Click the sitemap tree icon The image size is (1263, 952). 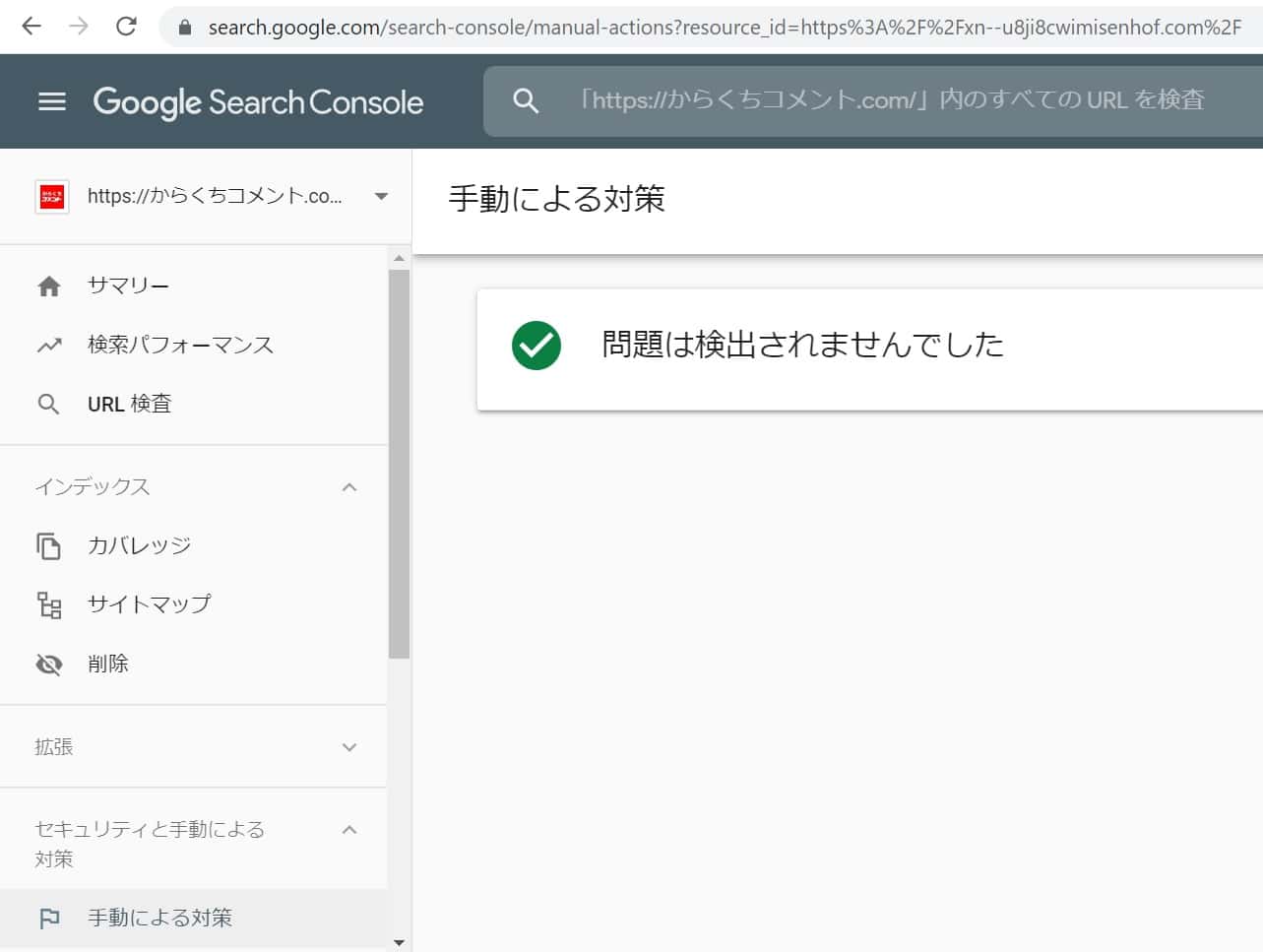[48, 604]
